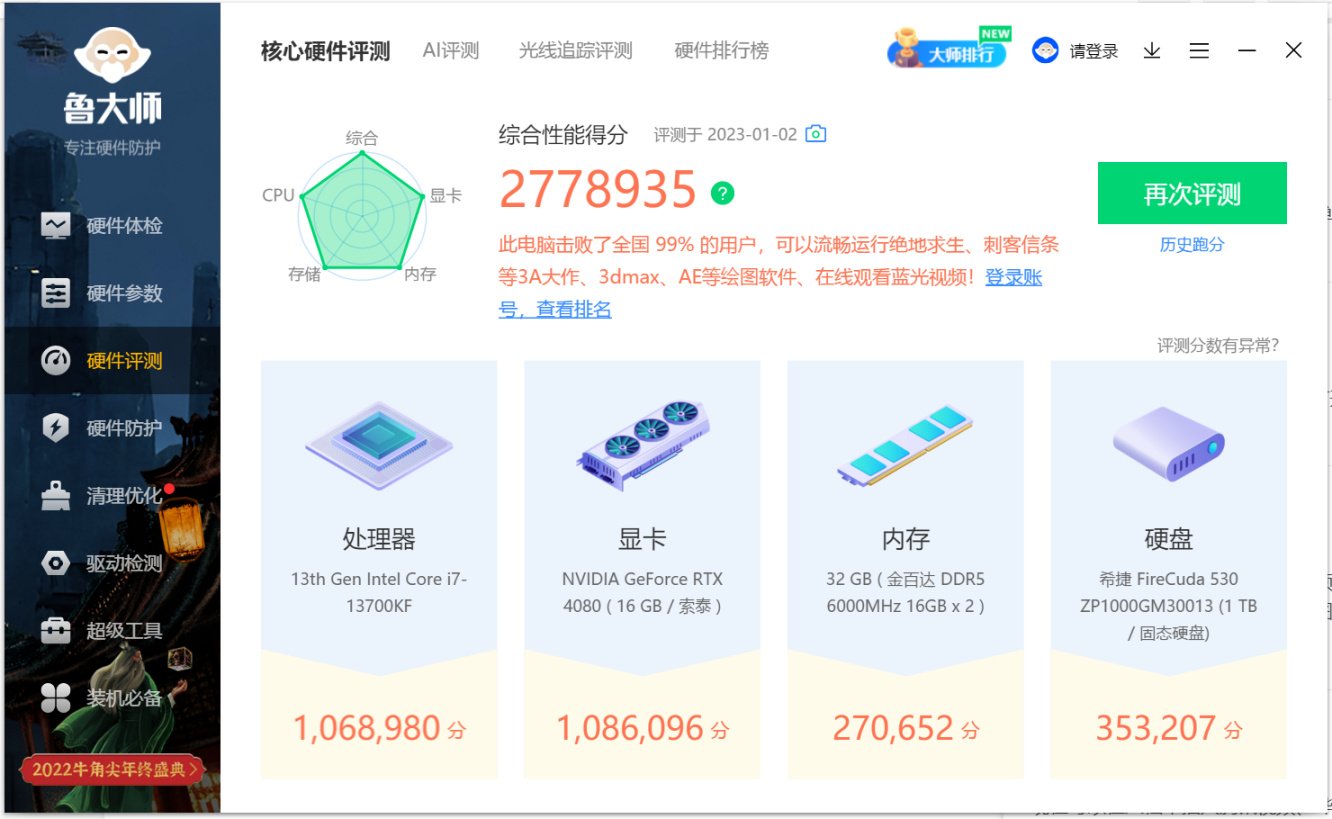Screen dimensions: 1332x819
Task: Open the hamburger main menu icon
Action: coord(1199,51)
